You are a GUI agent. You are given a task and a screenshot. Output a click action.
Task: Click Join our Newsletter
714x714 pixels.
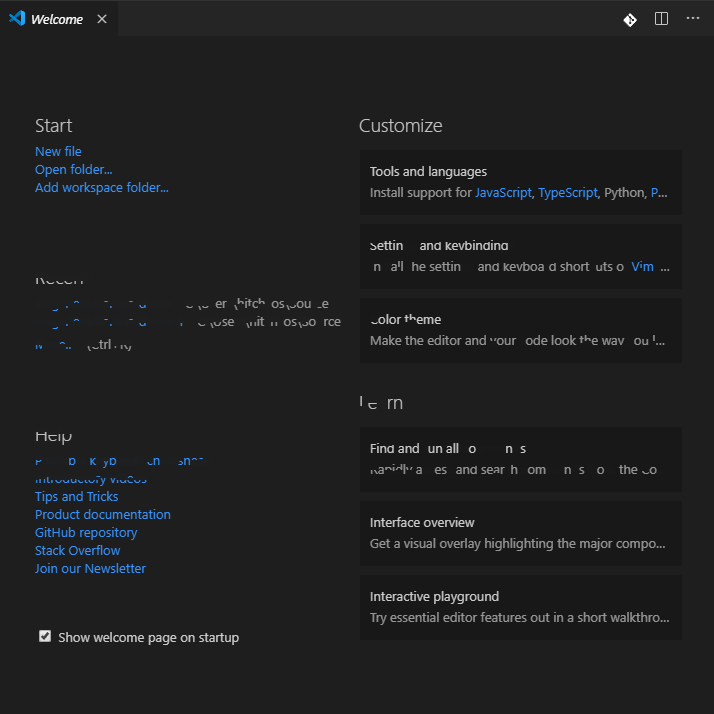click(90, 568)
